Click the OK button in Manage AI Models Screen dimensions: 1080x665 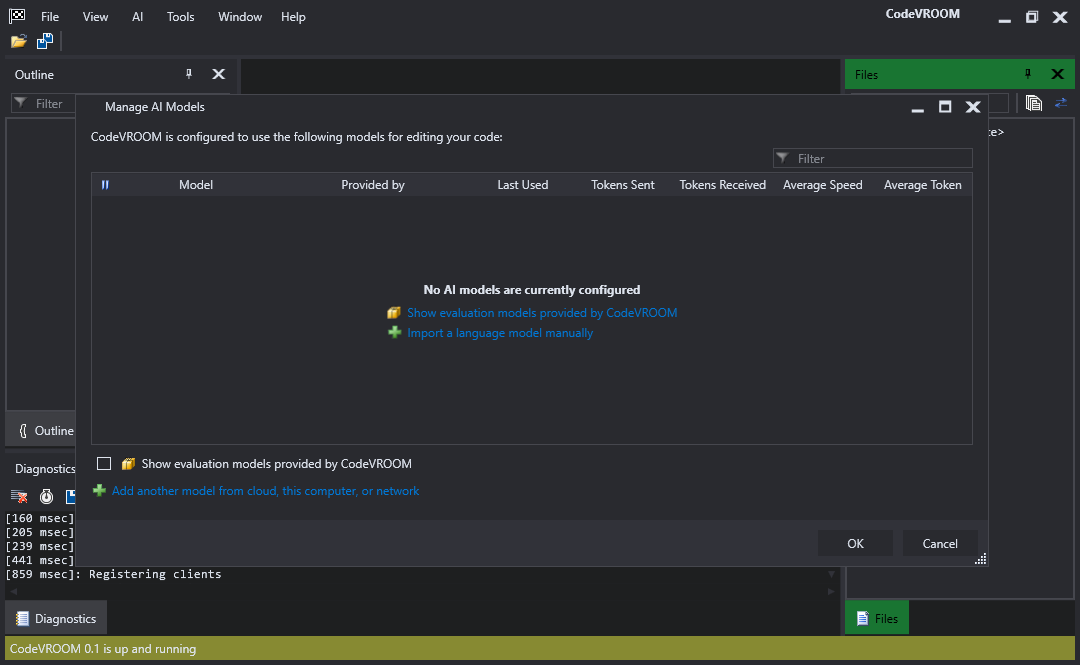click(855, 544)
